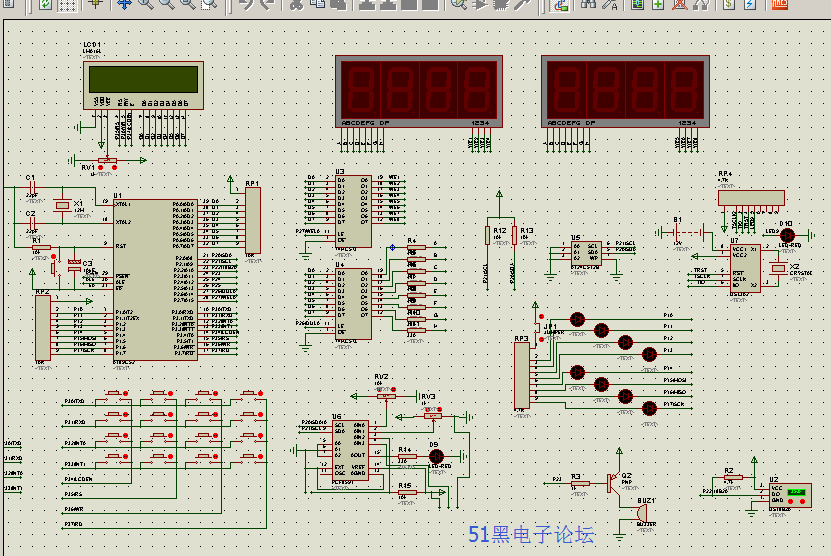This screenshot has width=831, height=556.
Task: Click the Block Copy icon
Action: click(x=367, y=4)
